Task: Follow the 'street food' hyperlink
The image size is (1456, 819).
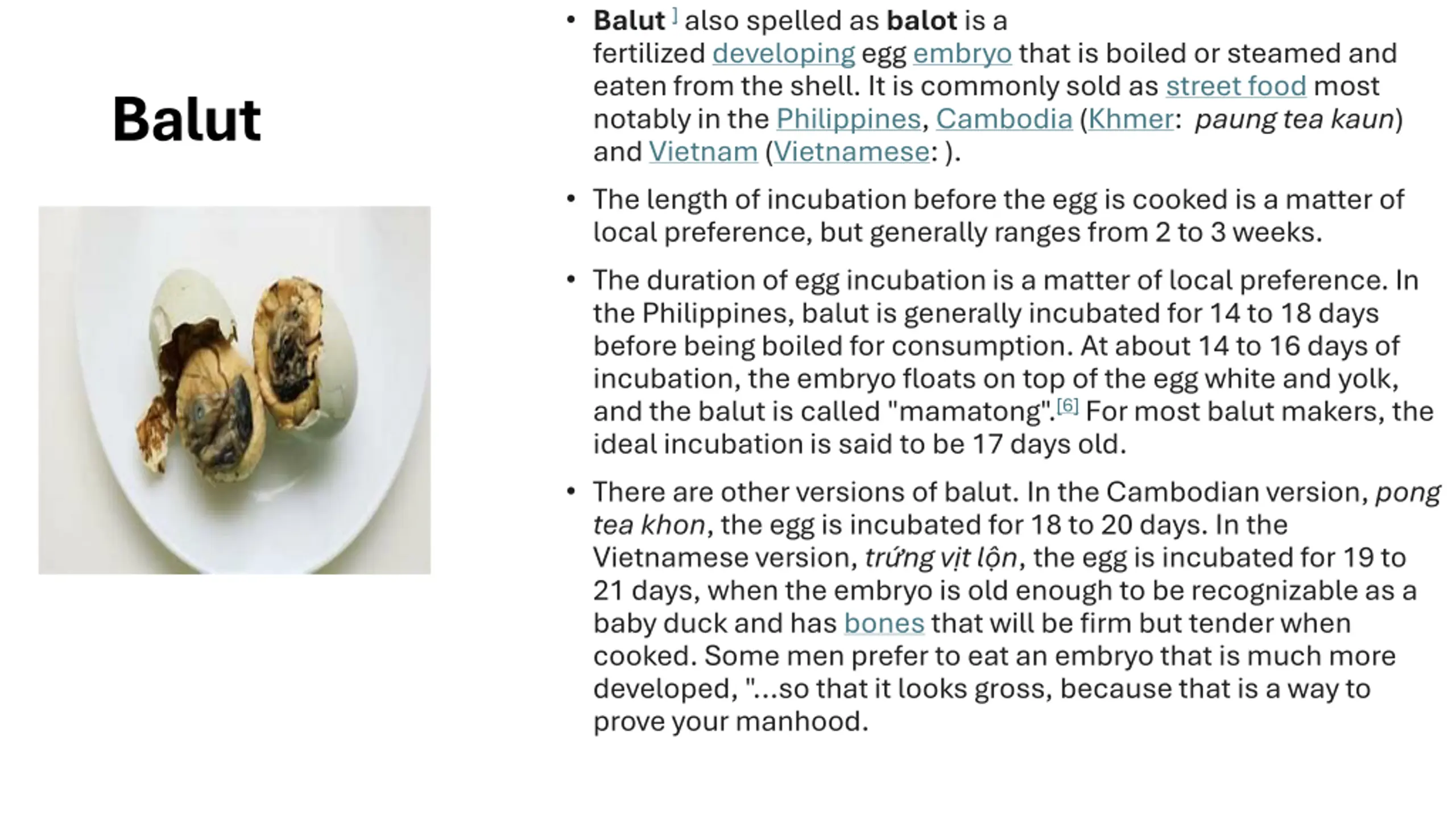Action: [1236, 86]
